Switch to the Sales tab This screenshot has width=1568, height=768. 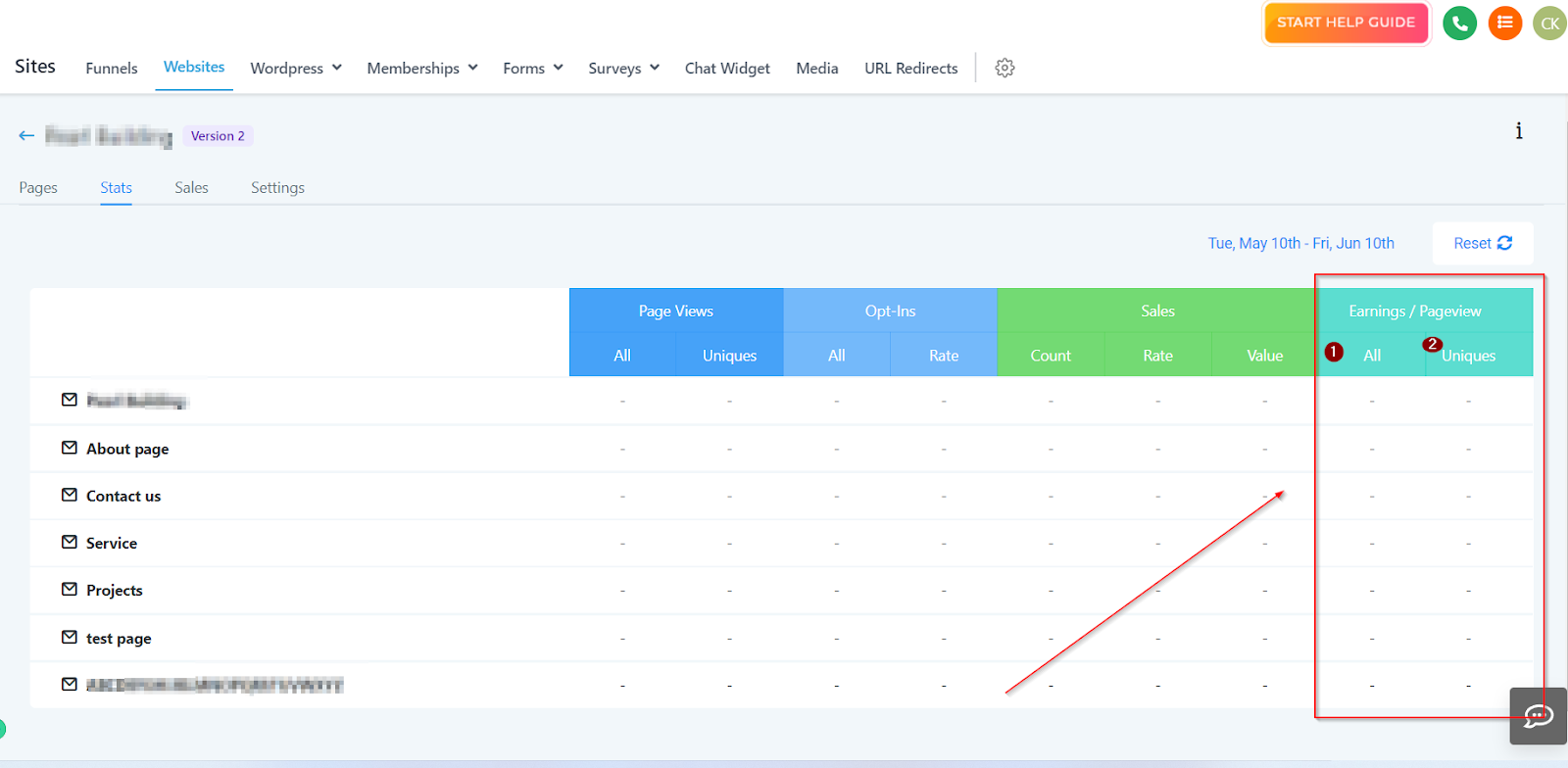(x=191, y=187)
